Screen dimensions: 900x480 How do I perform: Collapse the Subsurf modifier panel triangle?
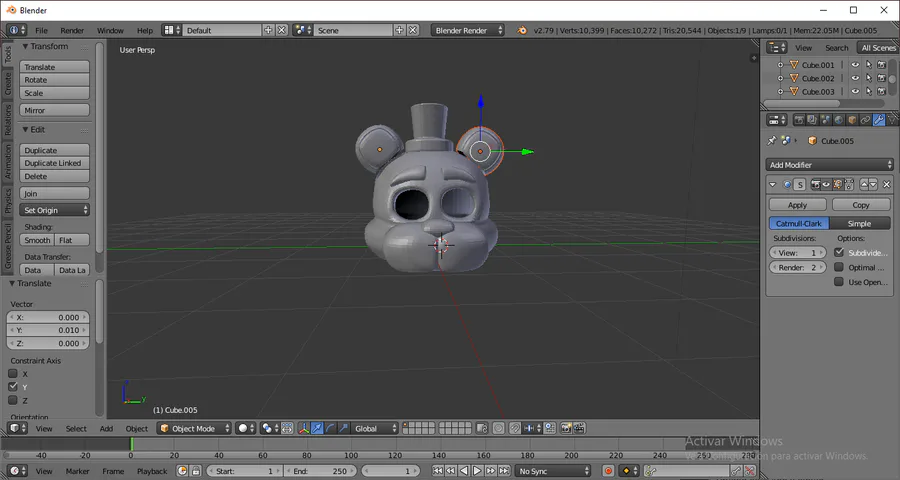(x=773, y=185)
